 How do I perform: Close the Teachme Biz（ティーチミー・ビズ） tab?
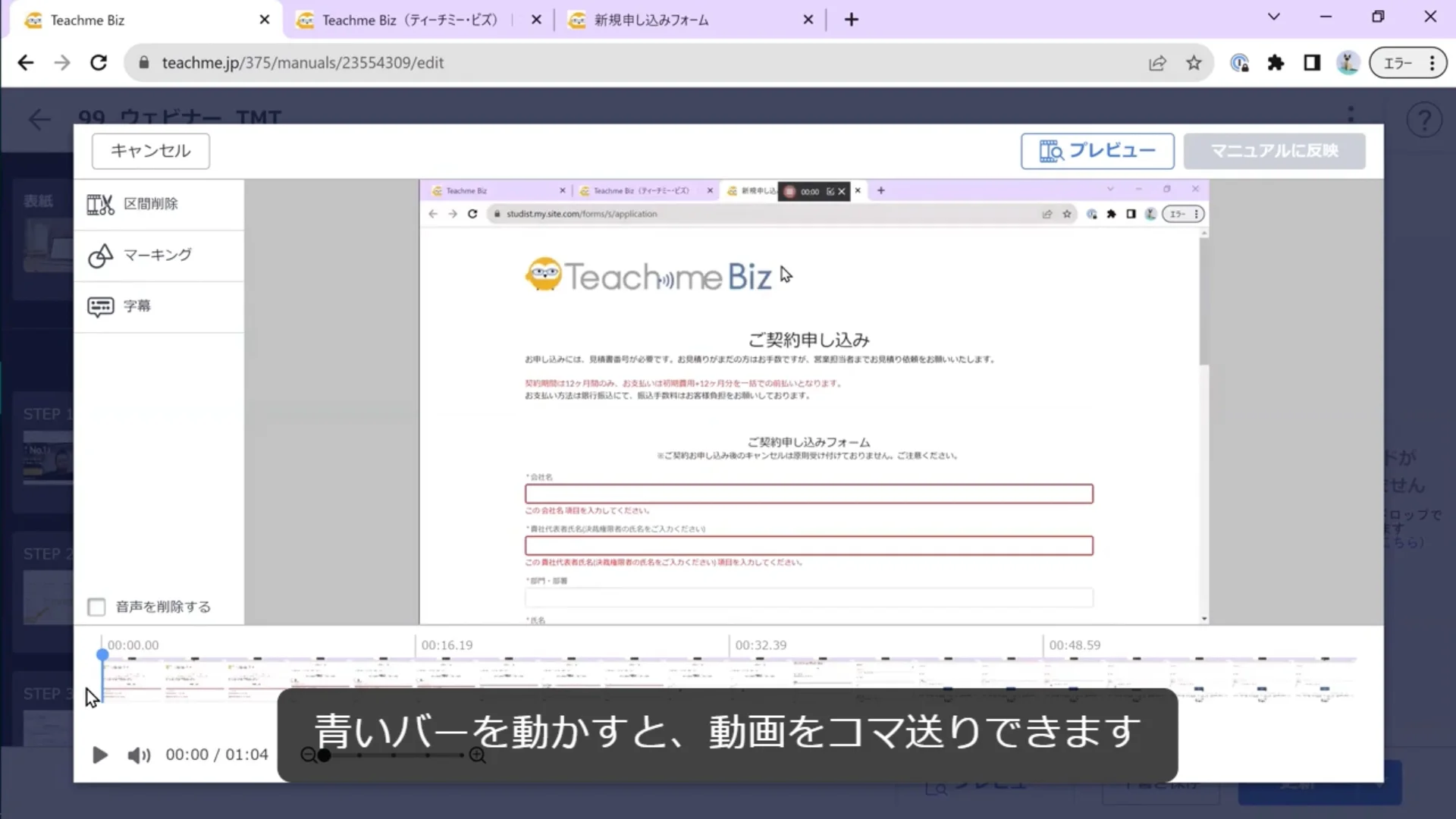537,20
